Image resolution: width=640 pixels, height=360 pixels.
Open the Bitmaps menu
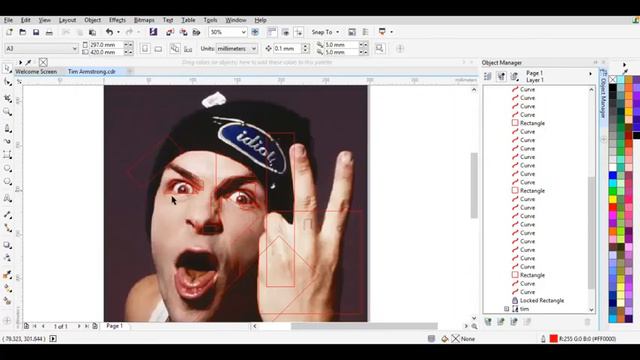point(144,20)
